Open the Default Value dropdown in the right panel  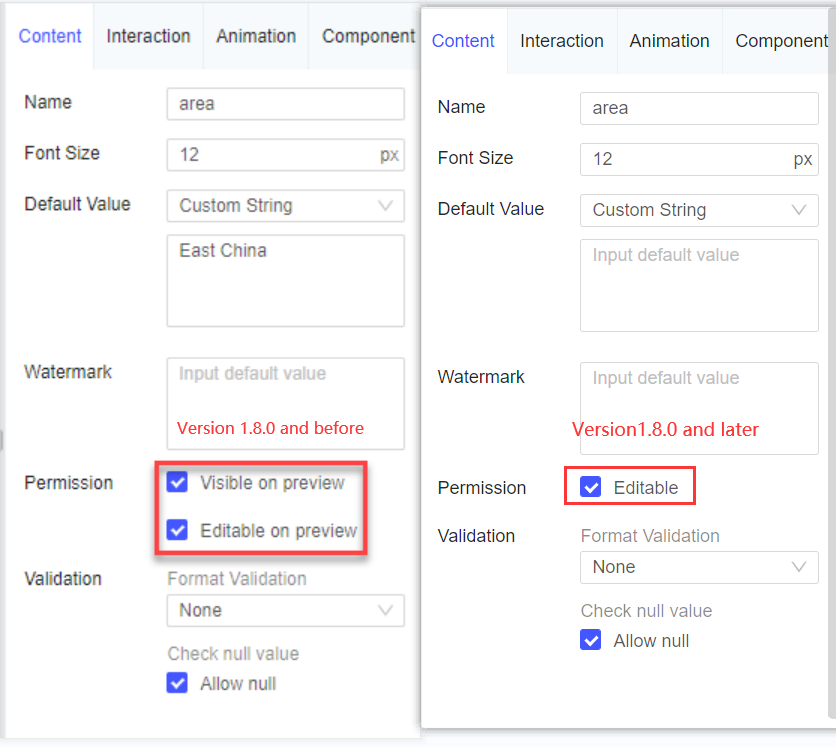pyautogui.click(x=698, y=210)
